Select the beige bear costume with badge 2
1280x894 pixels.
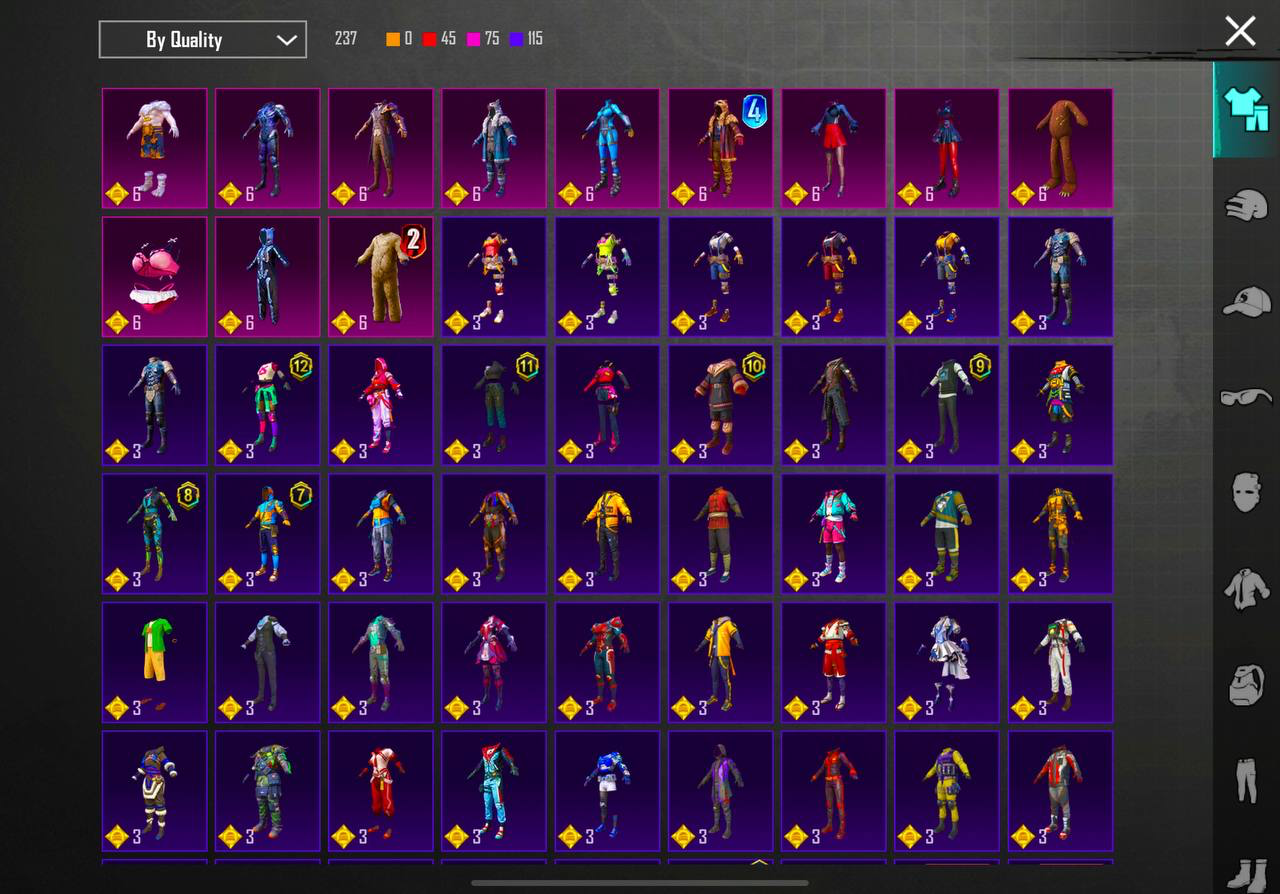point(381,277)
